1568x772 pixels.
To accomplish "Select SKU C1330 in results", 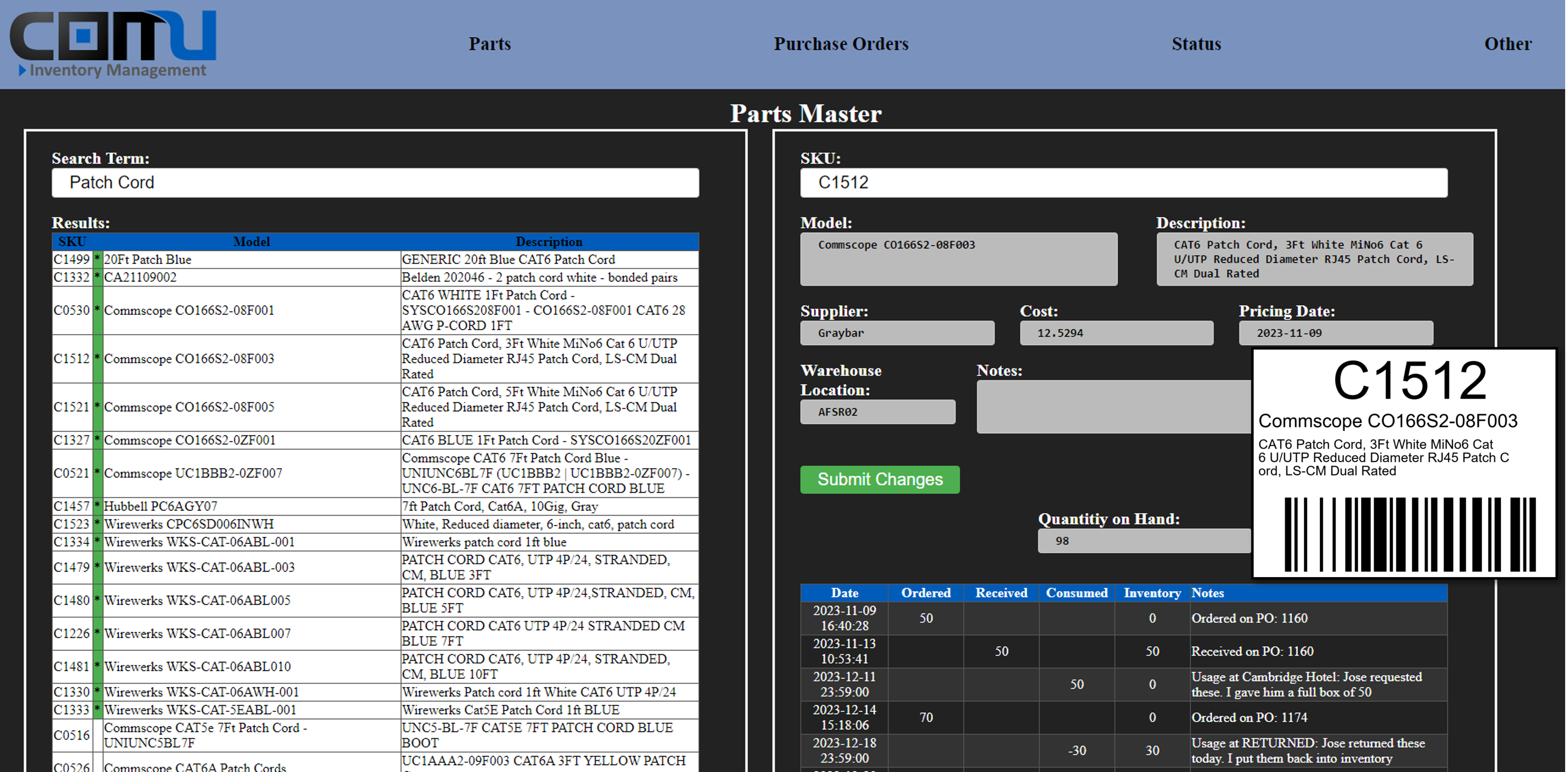I will [x=72, y=692].
